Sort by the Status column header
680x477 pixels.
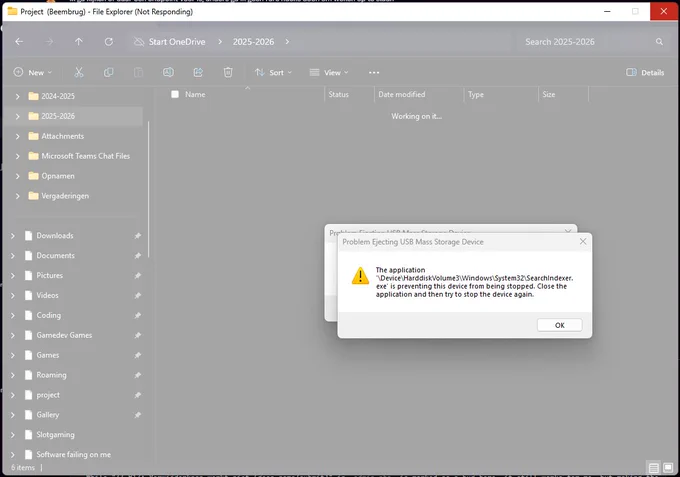point(338,94)
